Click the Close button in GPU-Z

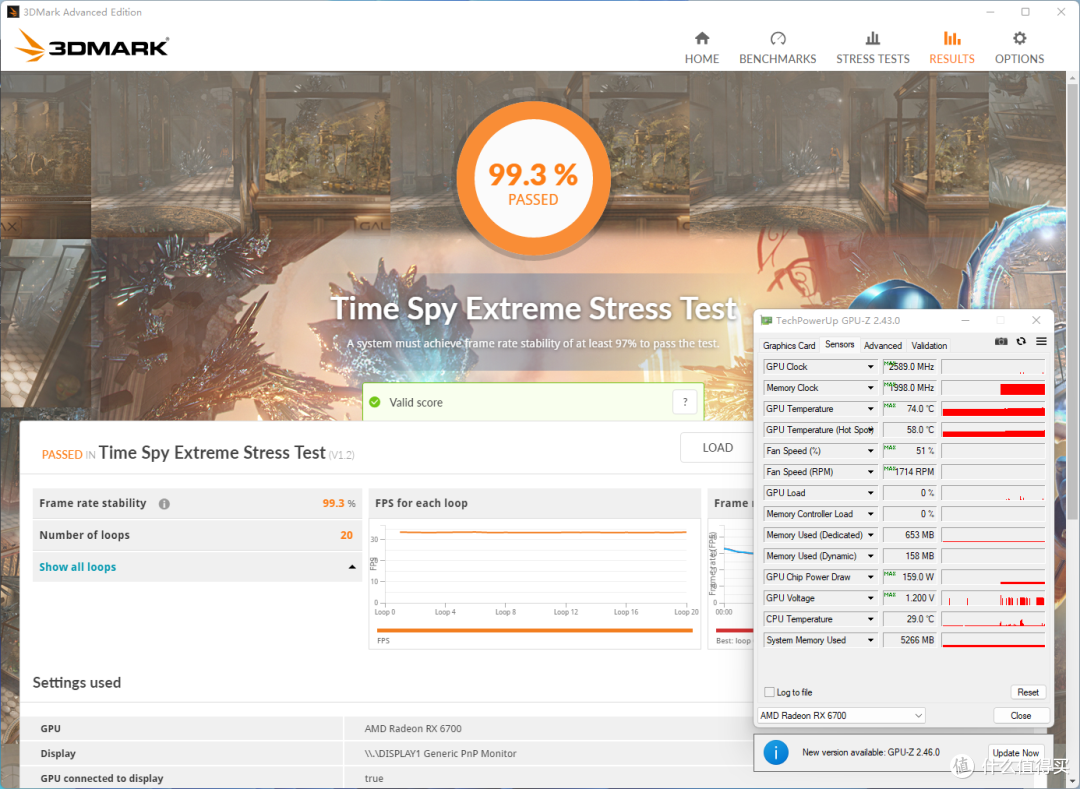tap(1021, 715)
